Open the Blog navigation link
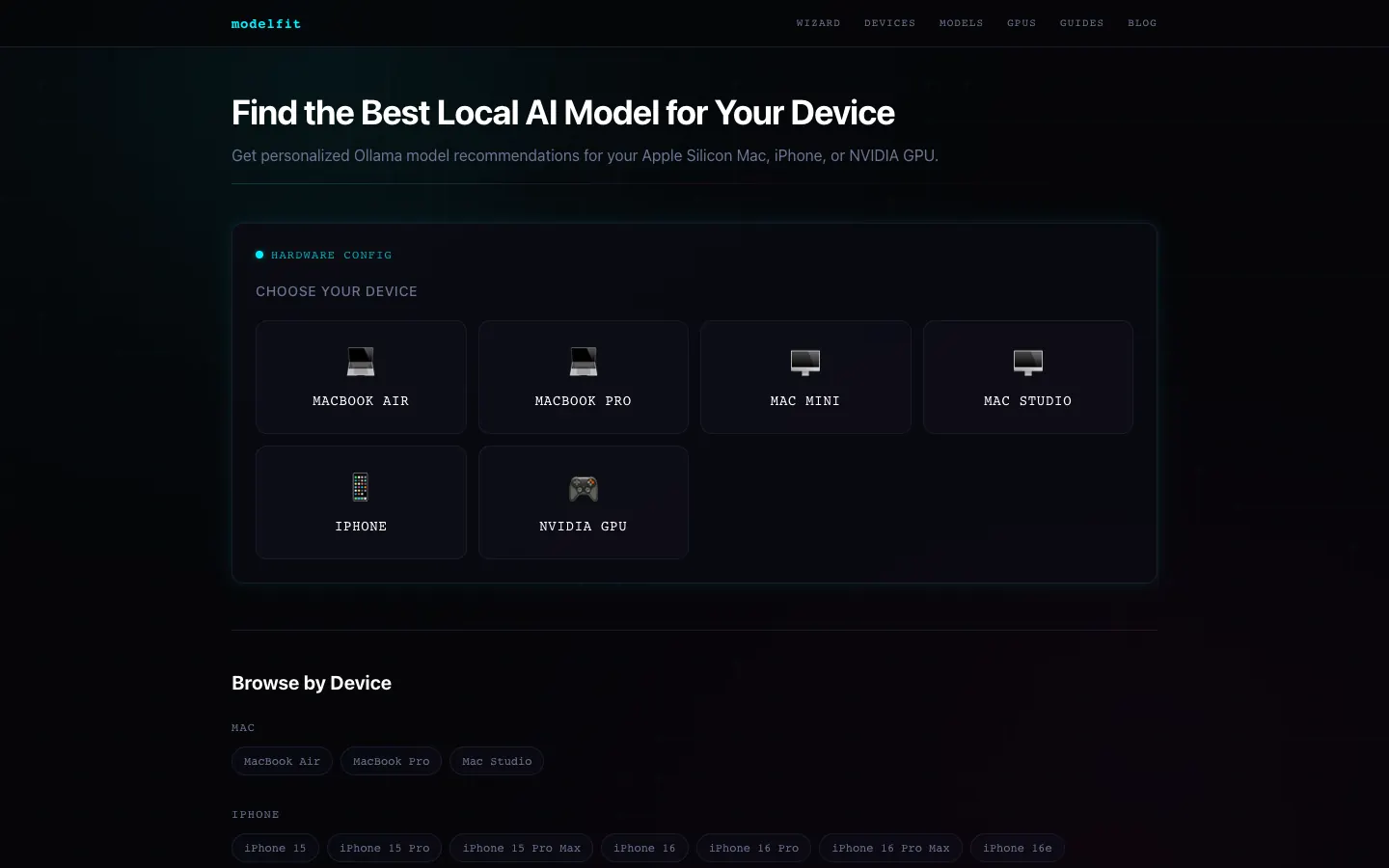 [1142, 23]
